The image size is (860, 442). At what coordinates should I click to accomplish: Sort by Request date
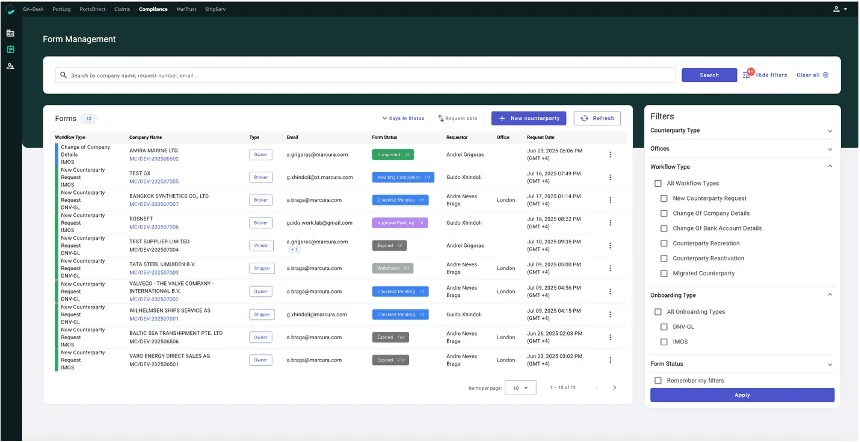click(457, 118)
